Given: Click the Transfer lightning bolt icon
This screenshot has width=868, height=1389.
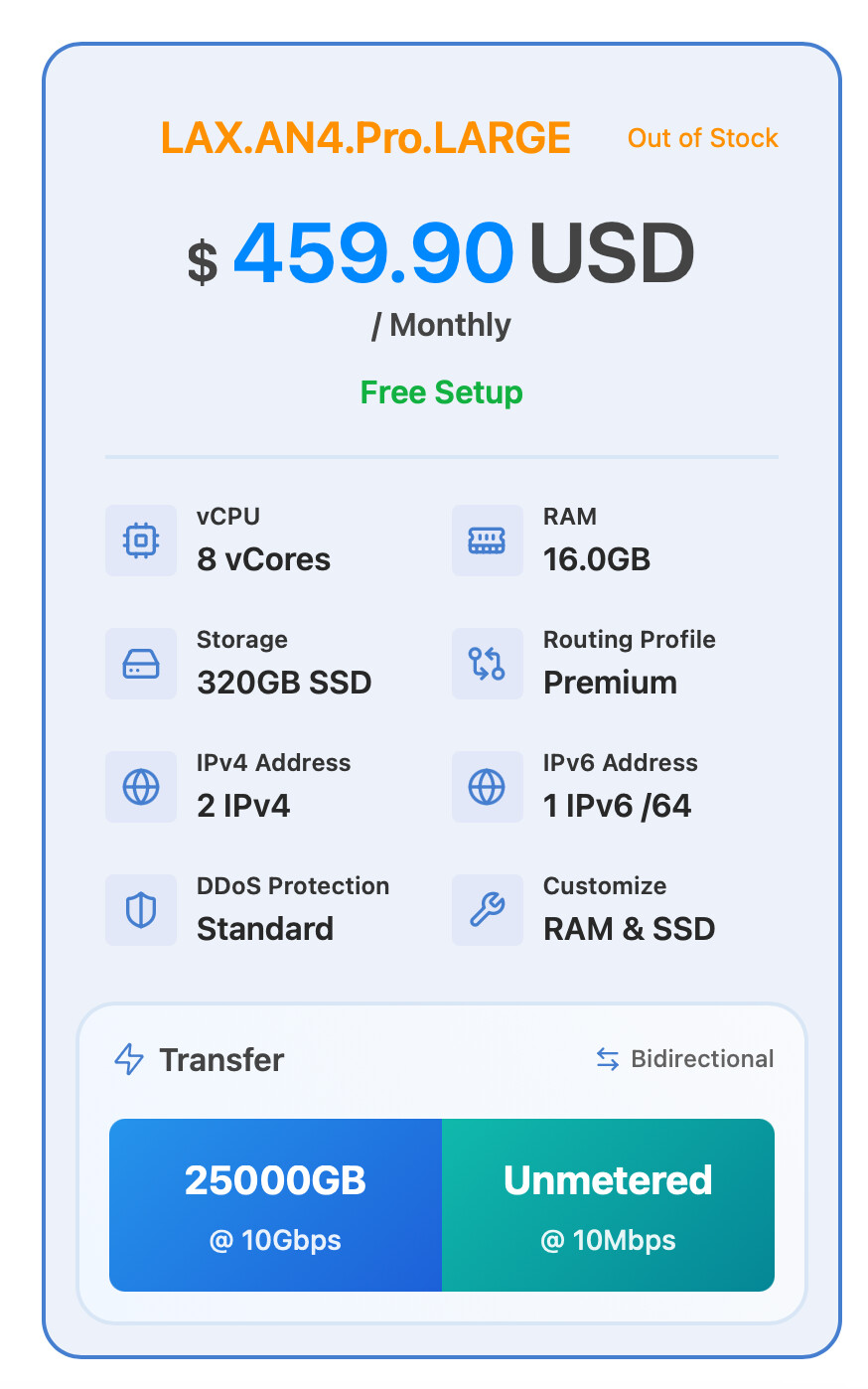Looking at the screenshot, I should tap(129, 1059).
